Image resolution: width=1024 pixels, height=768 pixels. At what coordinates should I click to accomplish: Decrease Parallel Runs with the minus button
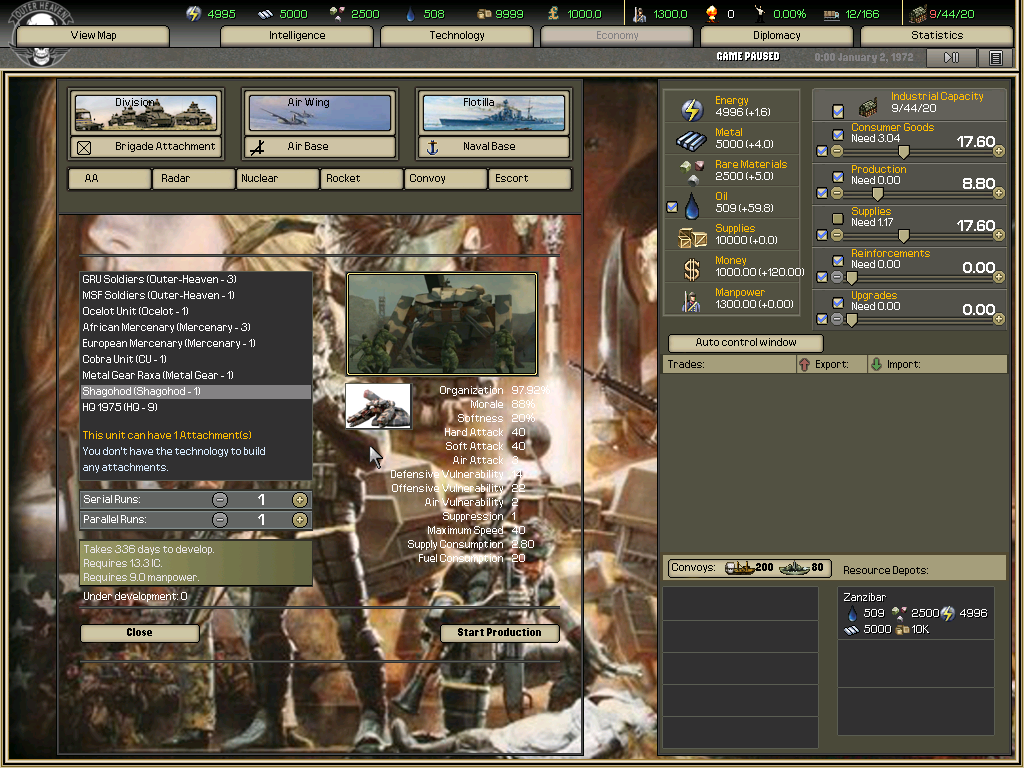click(x=220, y=520)
